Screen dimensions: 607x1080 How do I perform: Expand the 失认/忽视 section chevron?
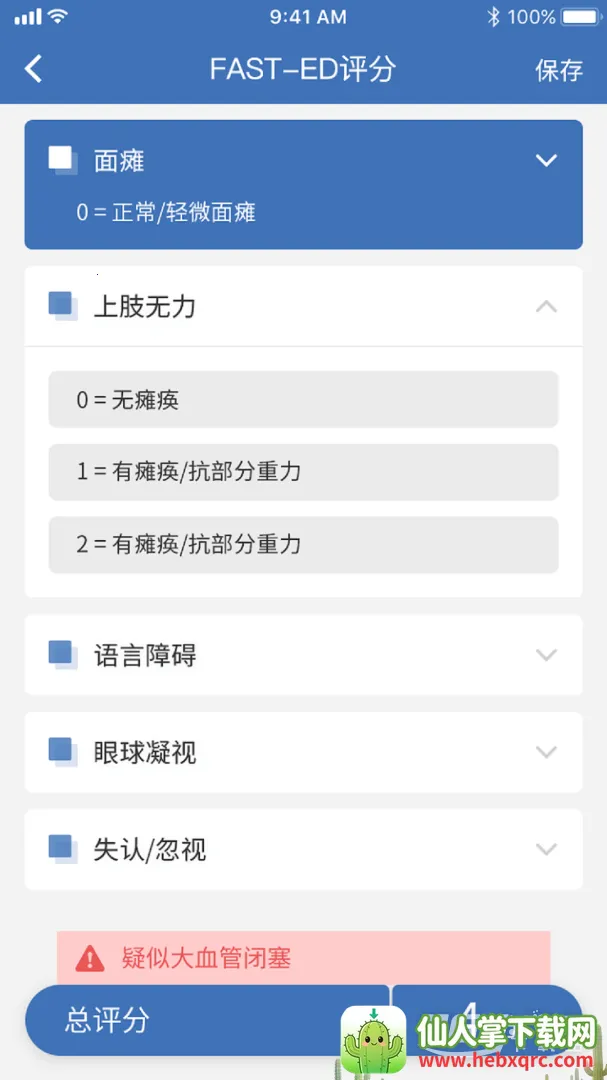click(x=546, y=849)
